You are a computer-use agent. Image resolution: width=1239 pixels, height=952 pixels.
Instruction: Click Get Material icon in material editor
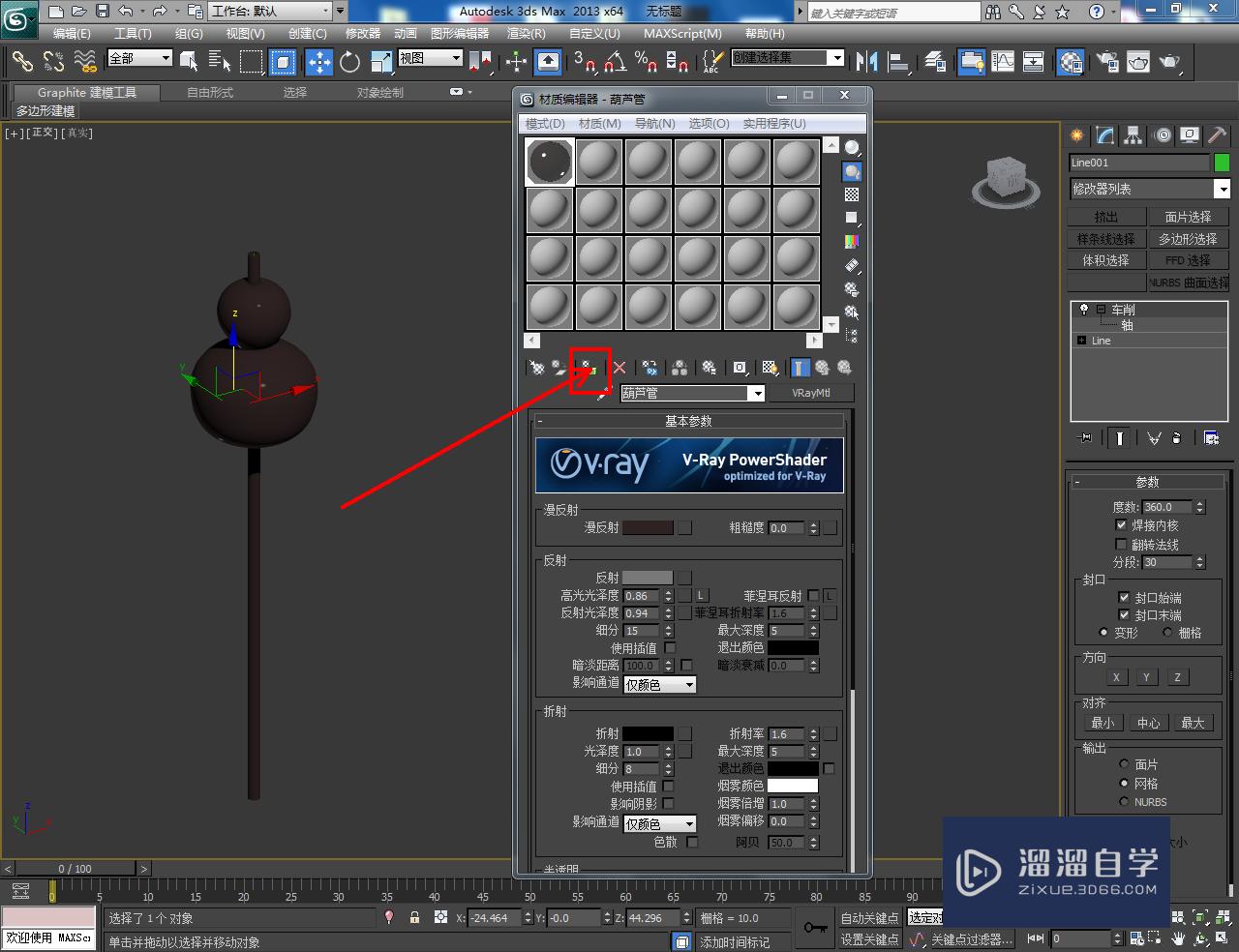(537, 368)
